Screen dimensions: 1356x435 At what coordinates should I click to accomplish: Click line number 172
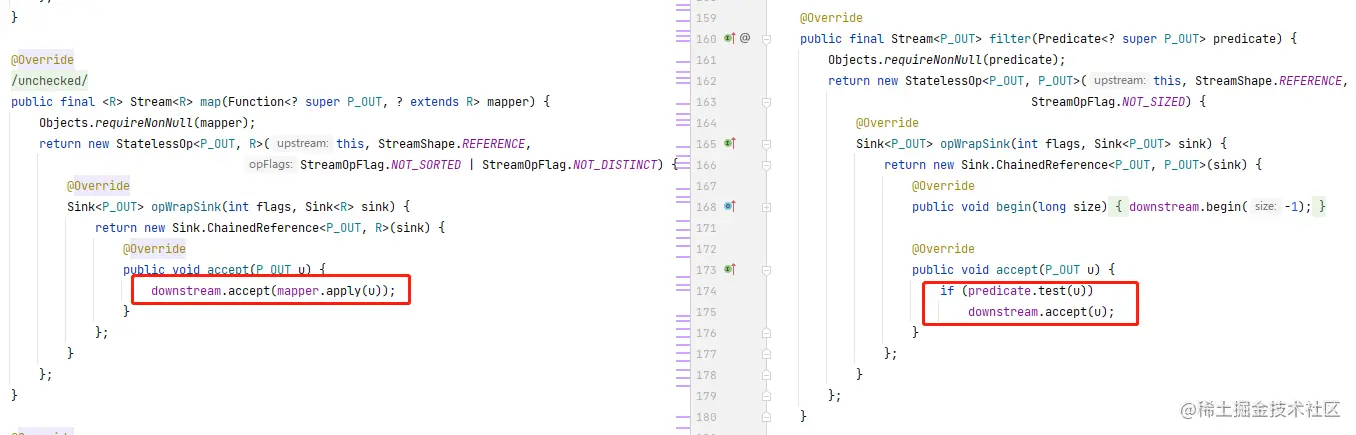click(x=706, y=249)
